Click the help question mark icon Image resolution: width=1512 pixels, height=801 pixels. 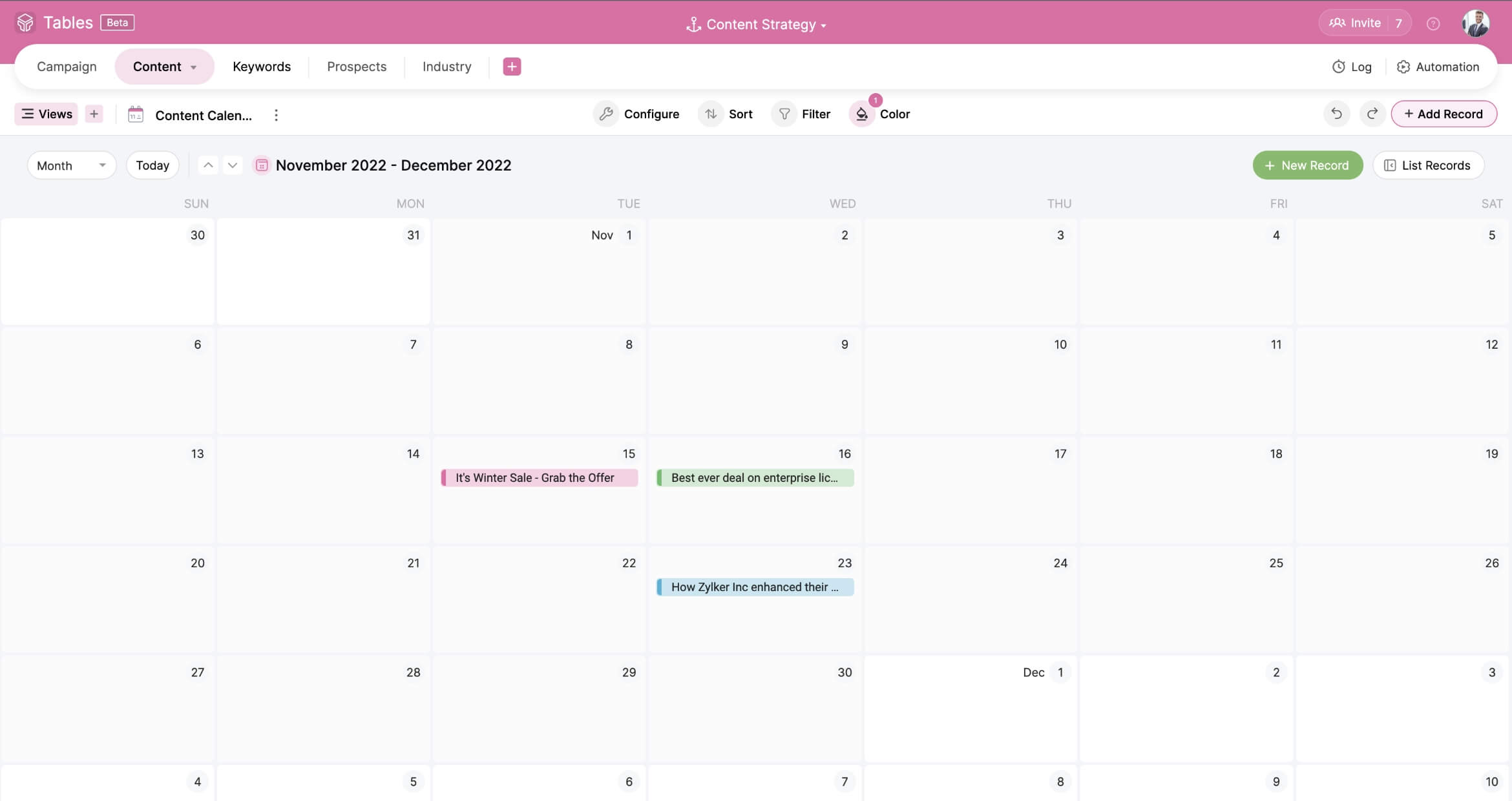click(1433, 24)
